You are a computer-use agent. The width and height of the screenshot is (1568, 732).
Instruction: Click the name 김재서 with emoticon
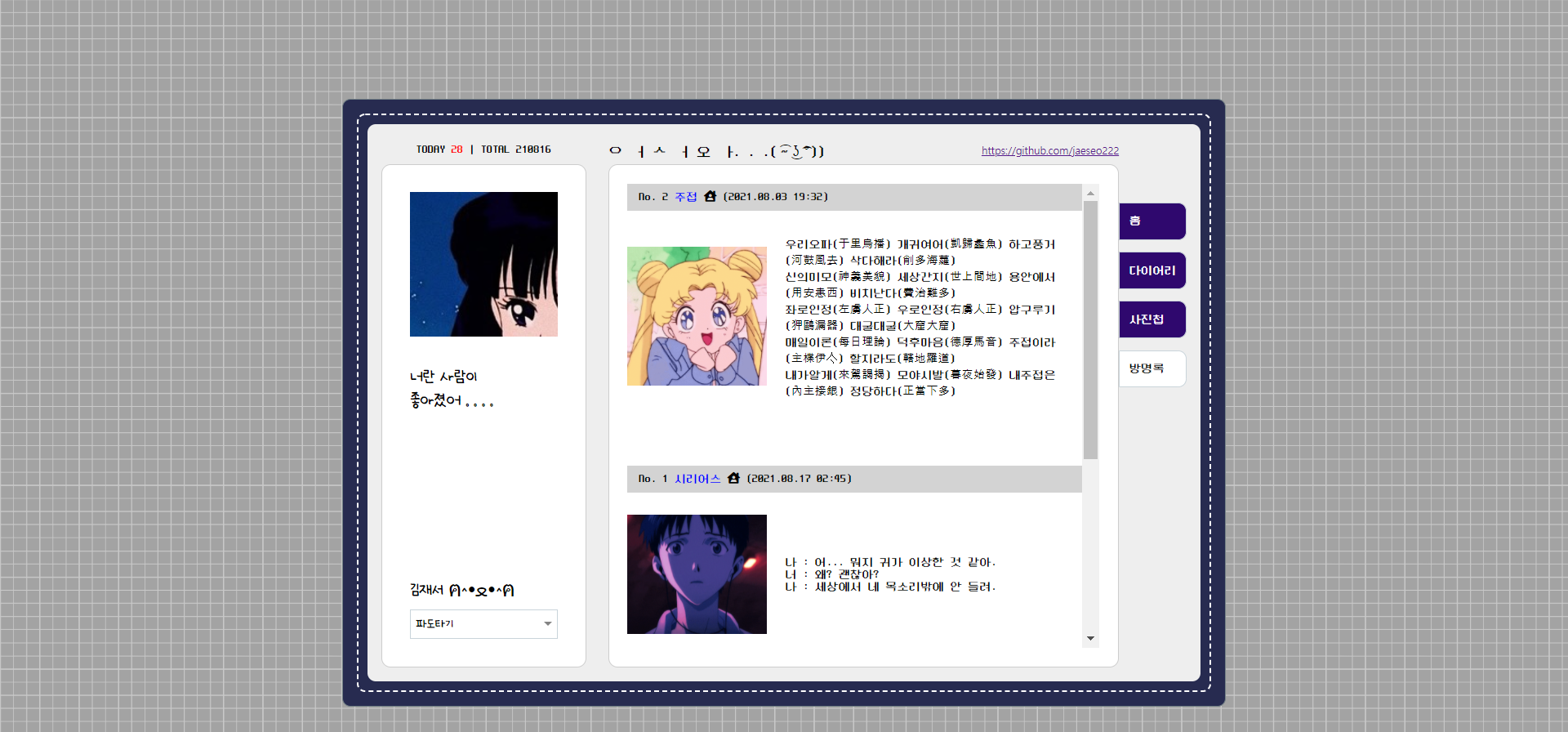[x=462, y=590]
